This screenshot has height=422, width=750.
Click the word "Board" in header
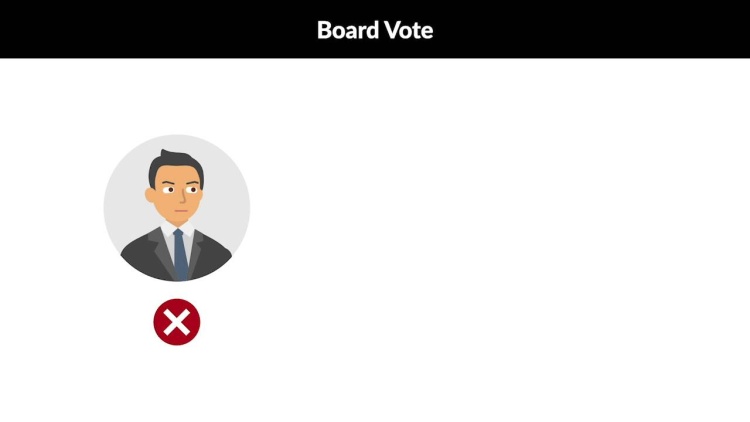tap(348, 30)
